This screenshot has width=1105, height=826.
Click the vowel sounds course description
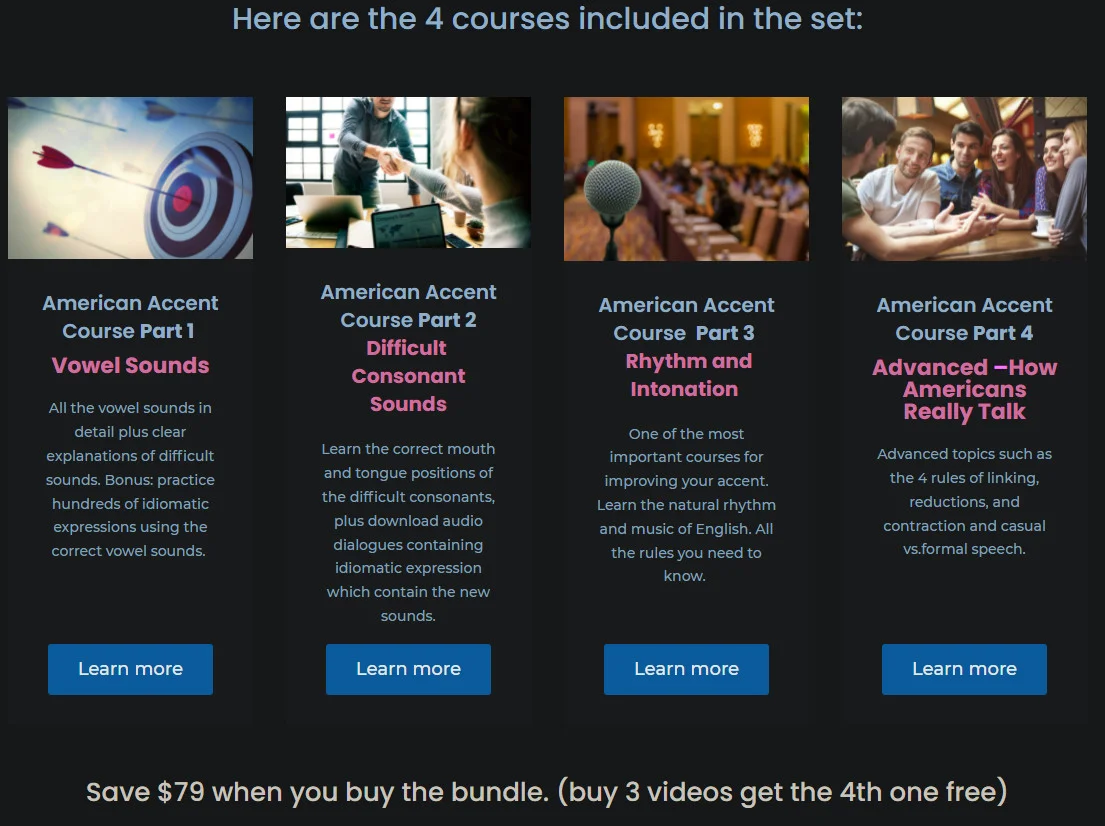130,479
